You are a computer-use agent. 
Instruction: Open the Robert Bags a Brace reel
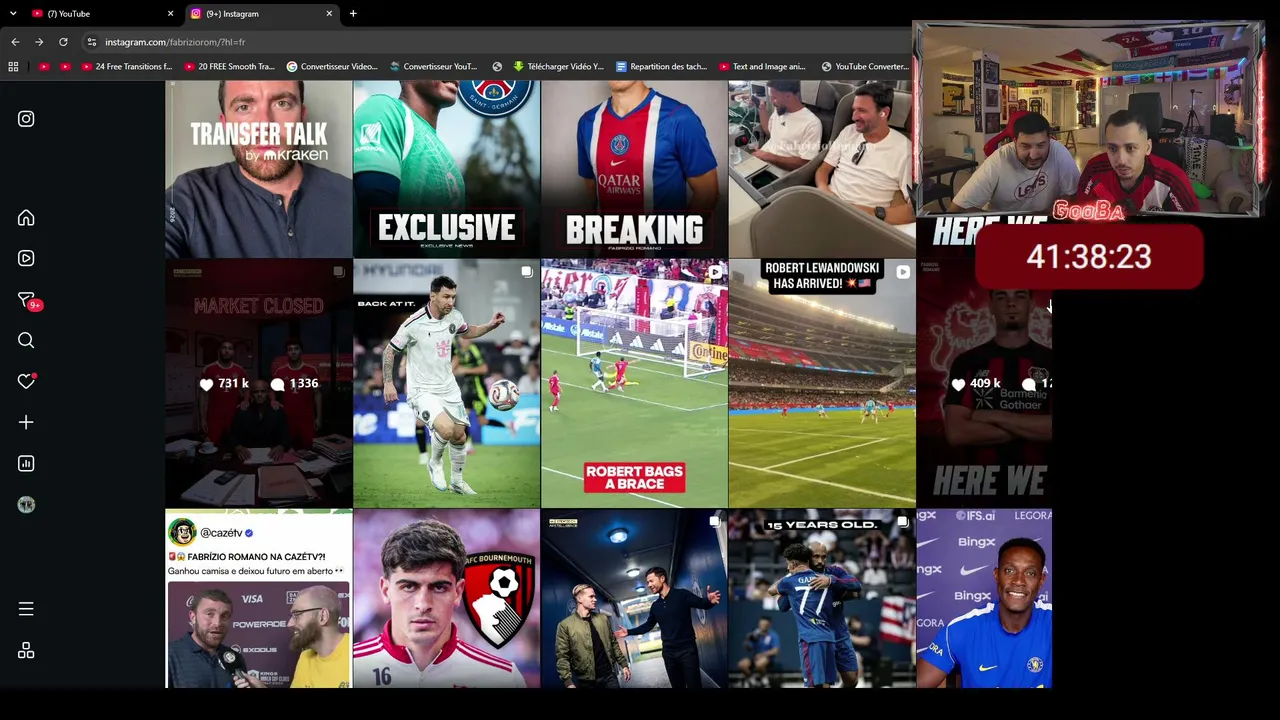point(634,383)
